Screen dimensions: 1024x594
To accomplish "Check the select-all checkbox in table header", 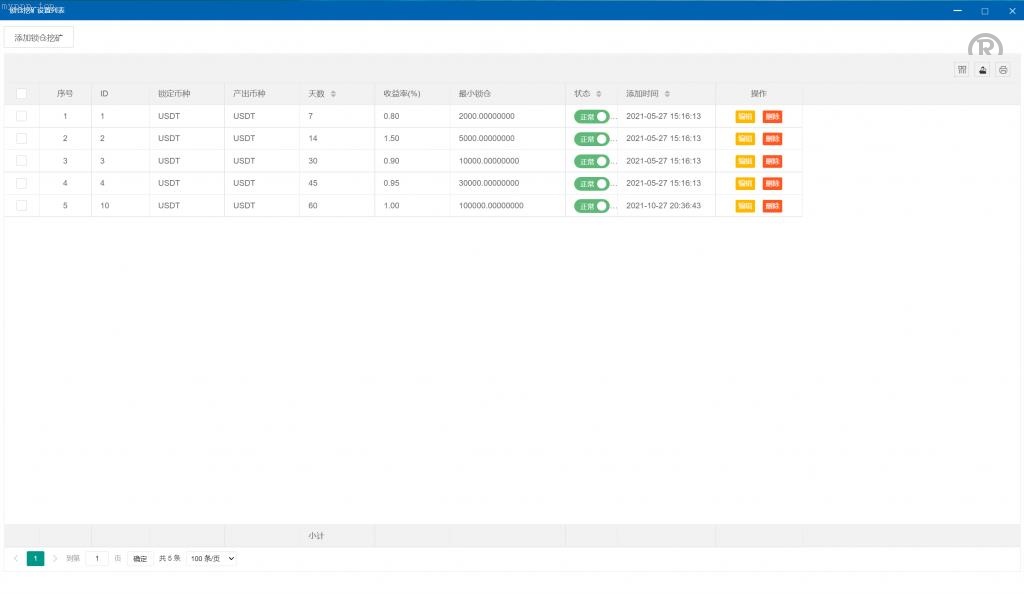I will pos(22,94).
